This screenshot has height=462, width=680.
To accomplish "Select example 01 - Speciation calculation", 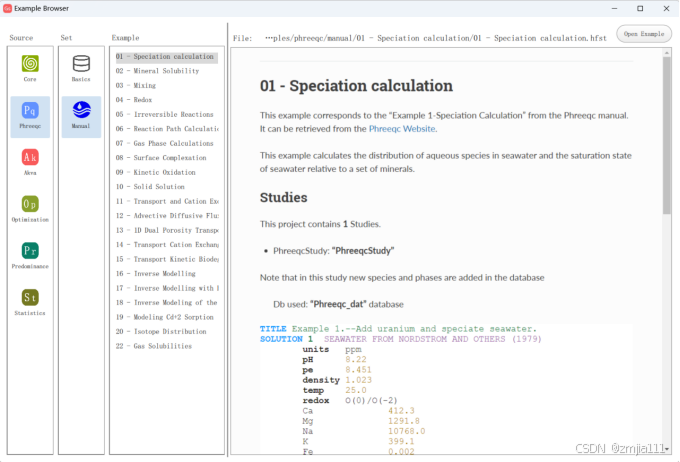I will pyautogui.click(x=167, y=56).
